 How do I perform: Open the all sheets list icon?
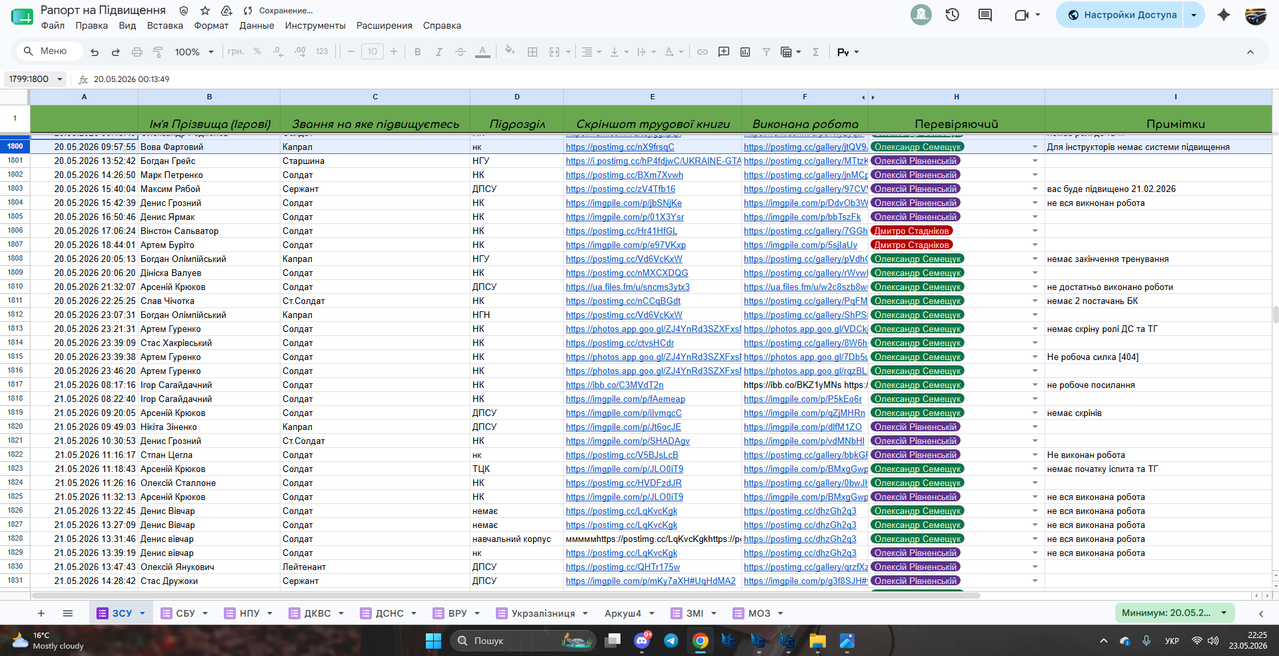(x=68, y=613)
